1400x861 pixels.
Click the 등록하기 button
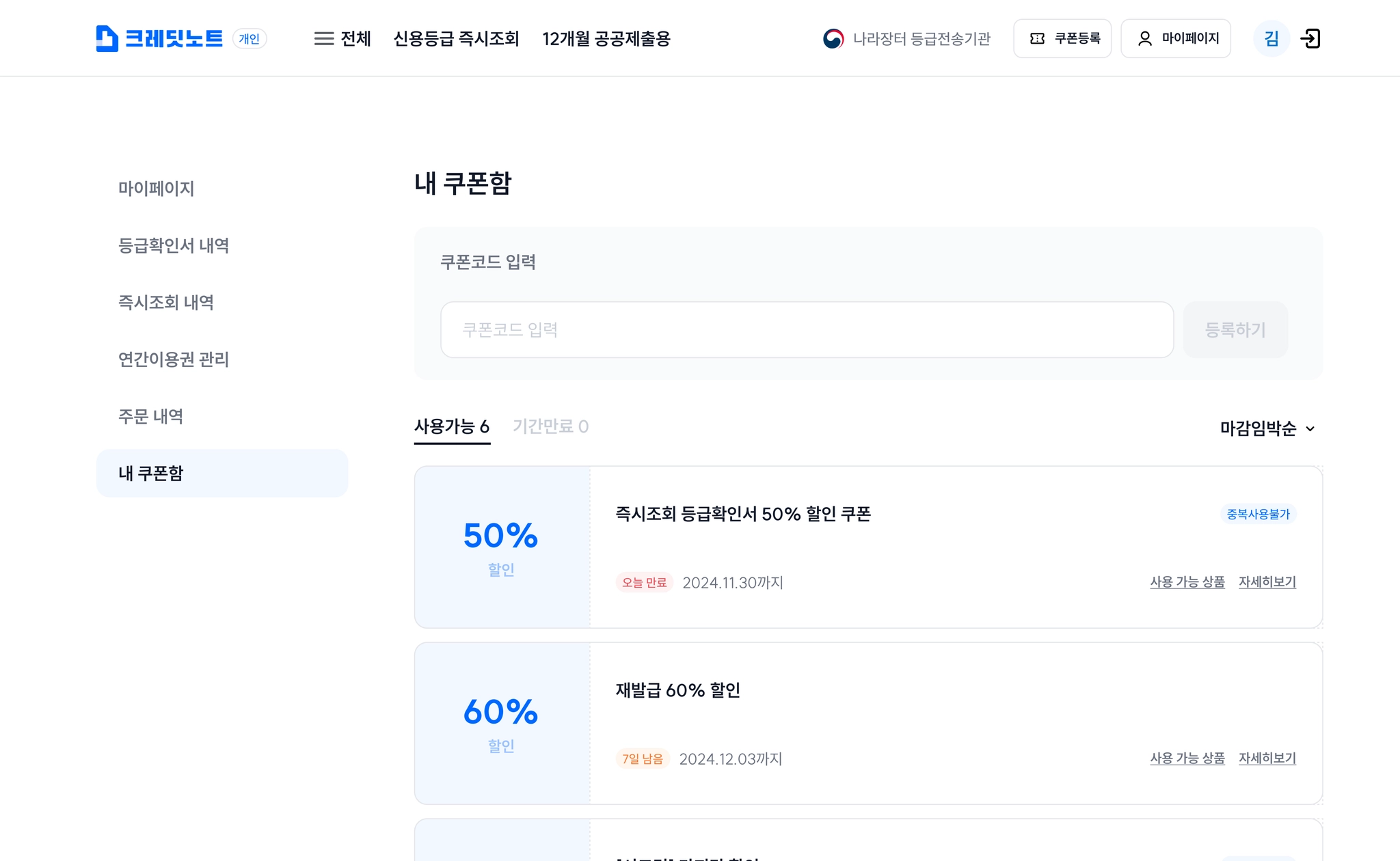[1235, 330]
